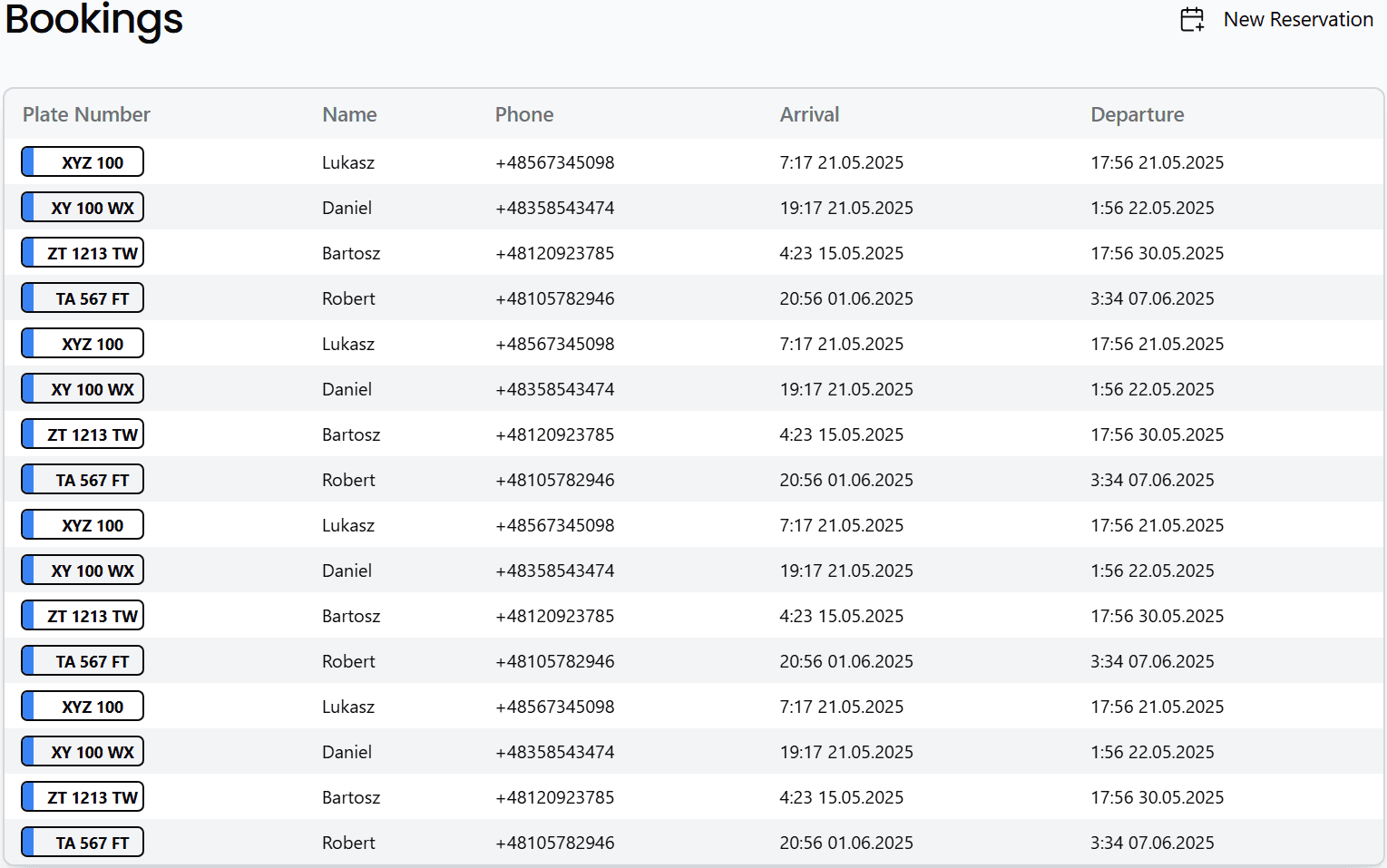Screen dimensions: 1387x868
Task: Select the Phone column header
Action: tap(523, 114)
